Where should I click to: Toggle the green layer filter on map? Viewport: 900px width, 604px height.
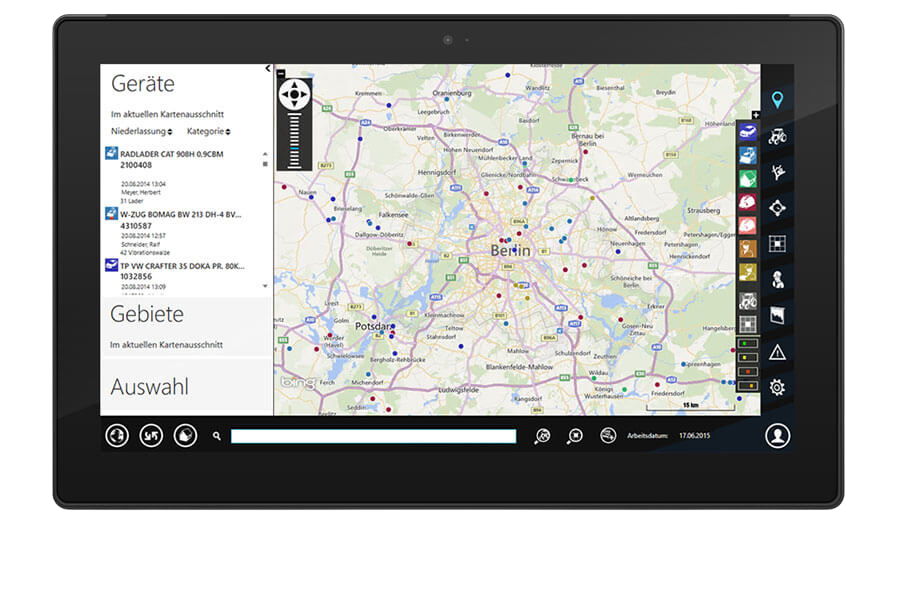(747, 178)
